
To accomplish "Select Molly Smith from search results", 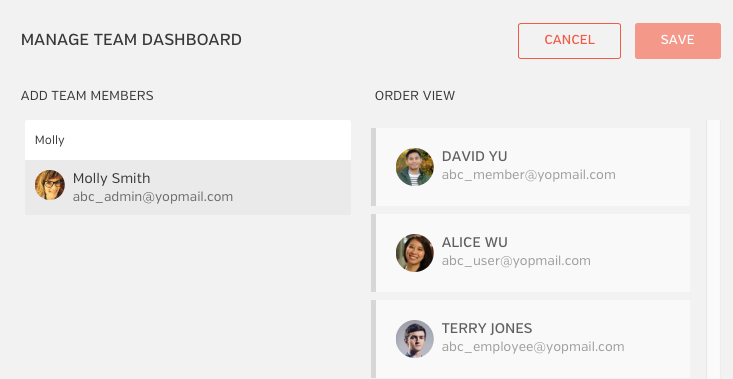I will [x=188, y=187].
